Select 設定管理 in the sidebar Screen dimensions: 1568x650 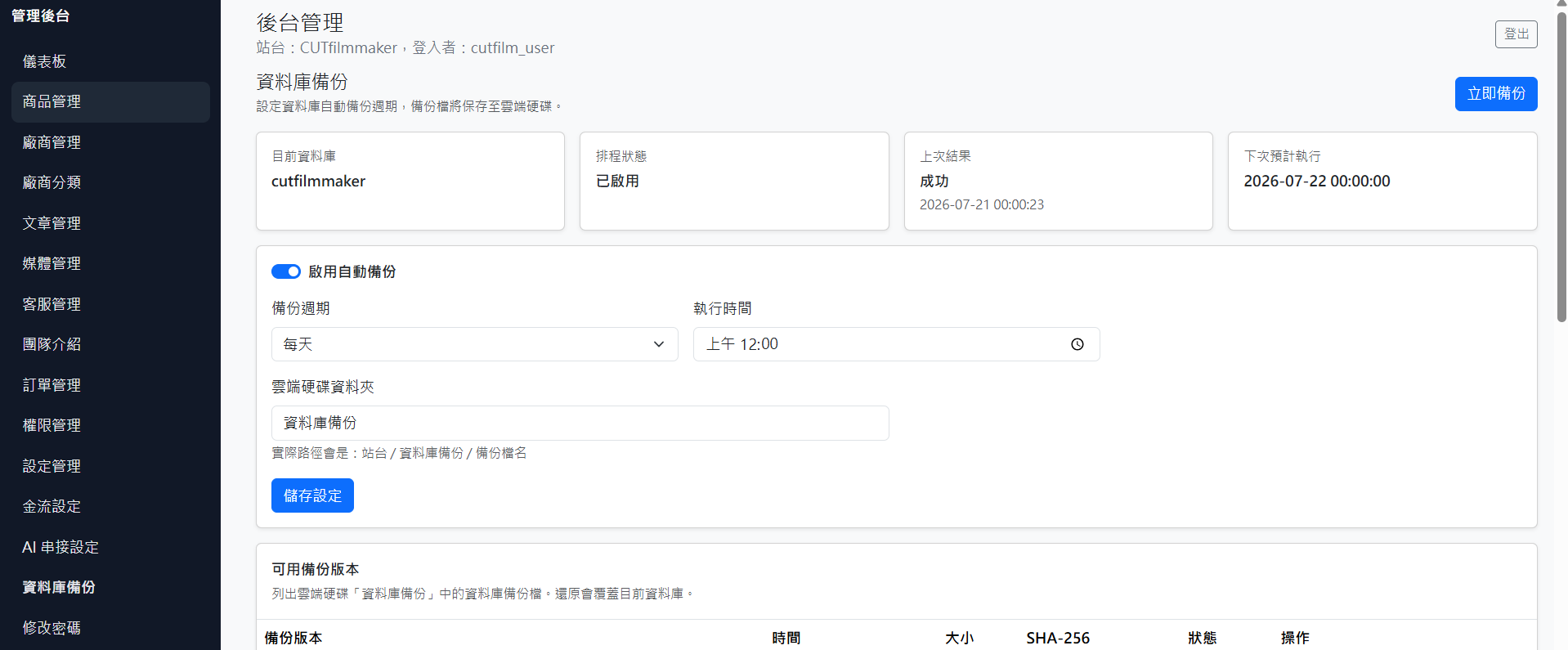pos(110,466)
